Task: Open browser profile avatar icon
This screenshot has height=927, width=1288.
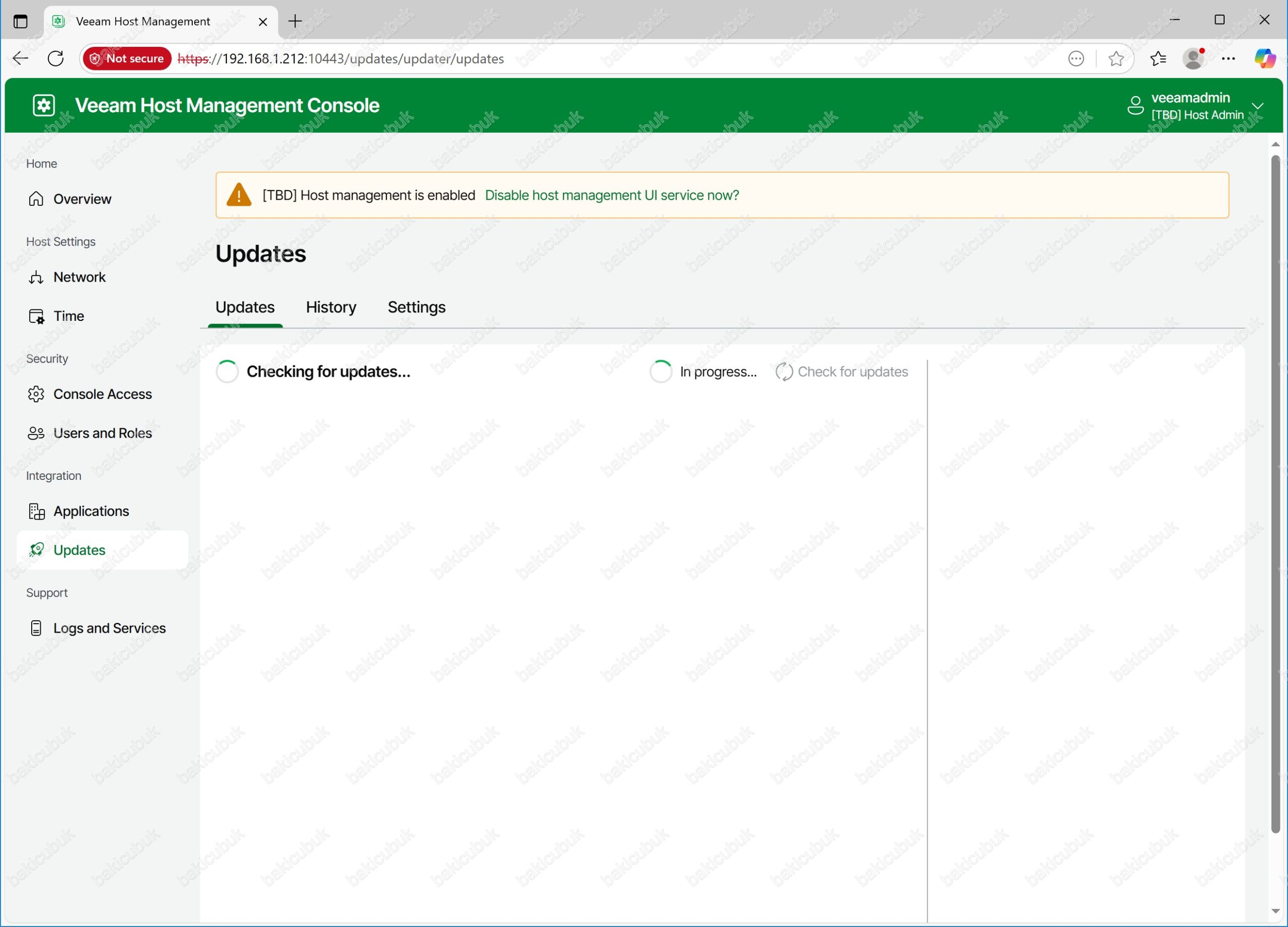Action: click(x=1194, y=58)
